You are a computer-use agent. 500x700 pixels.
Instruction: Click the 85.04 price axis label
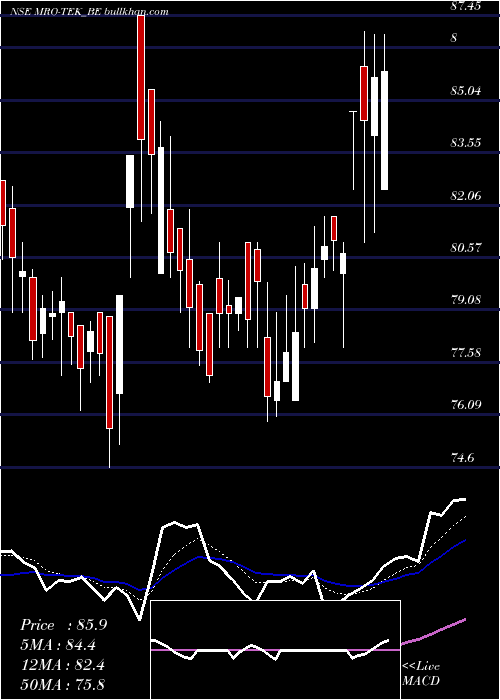(x=466, y=91)
